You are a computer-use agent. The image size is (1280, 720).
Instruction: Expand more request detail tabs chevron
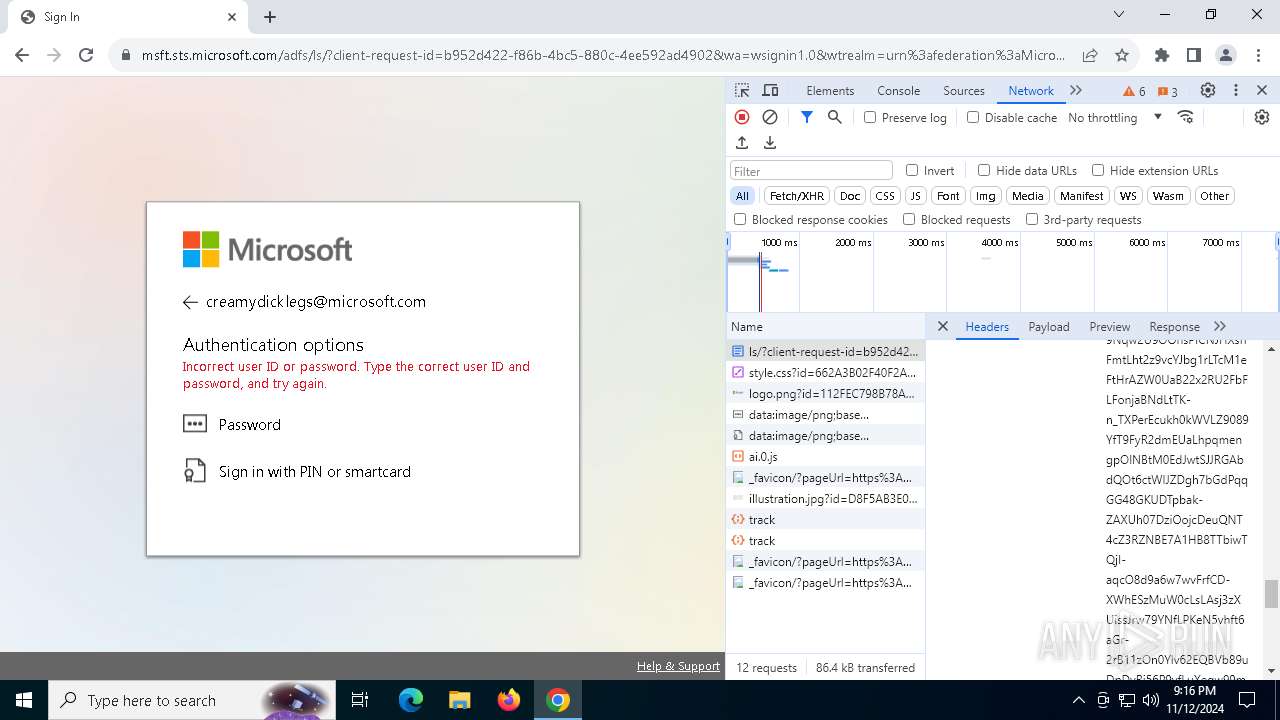(x=1220, y=326)
